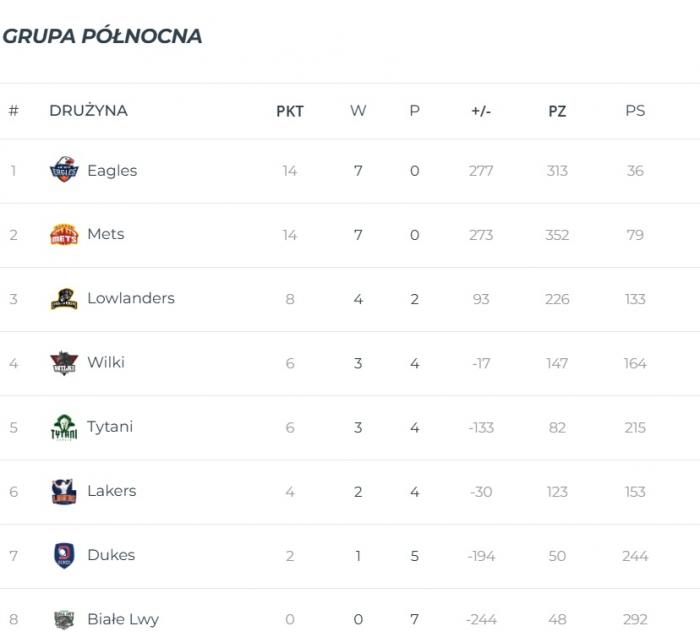Open the Tytani team name link
Screen dimensions: 700x637
coord(110,427)
